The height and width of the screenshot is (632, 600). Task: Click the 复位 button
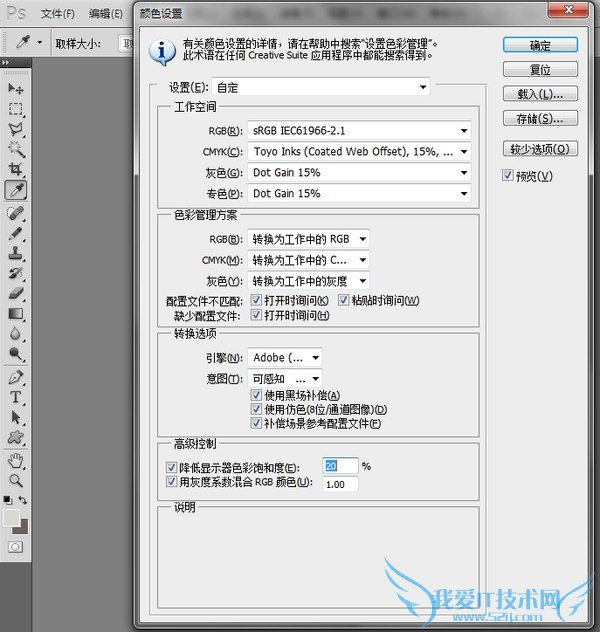point(540,69)
